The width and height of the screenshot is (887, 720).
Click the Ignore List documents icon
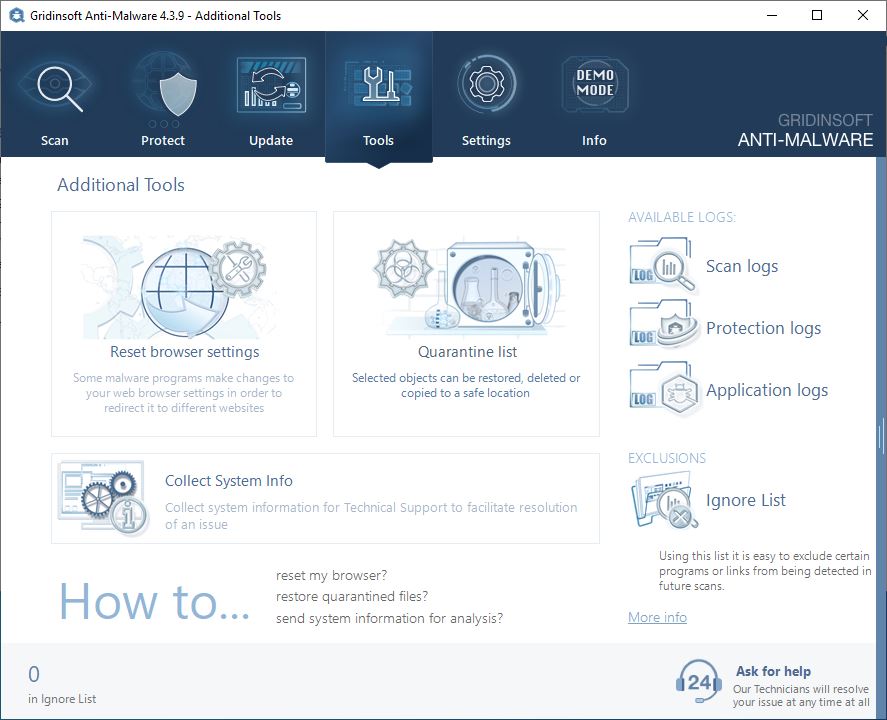pos(664,501)
